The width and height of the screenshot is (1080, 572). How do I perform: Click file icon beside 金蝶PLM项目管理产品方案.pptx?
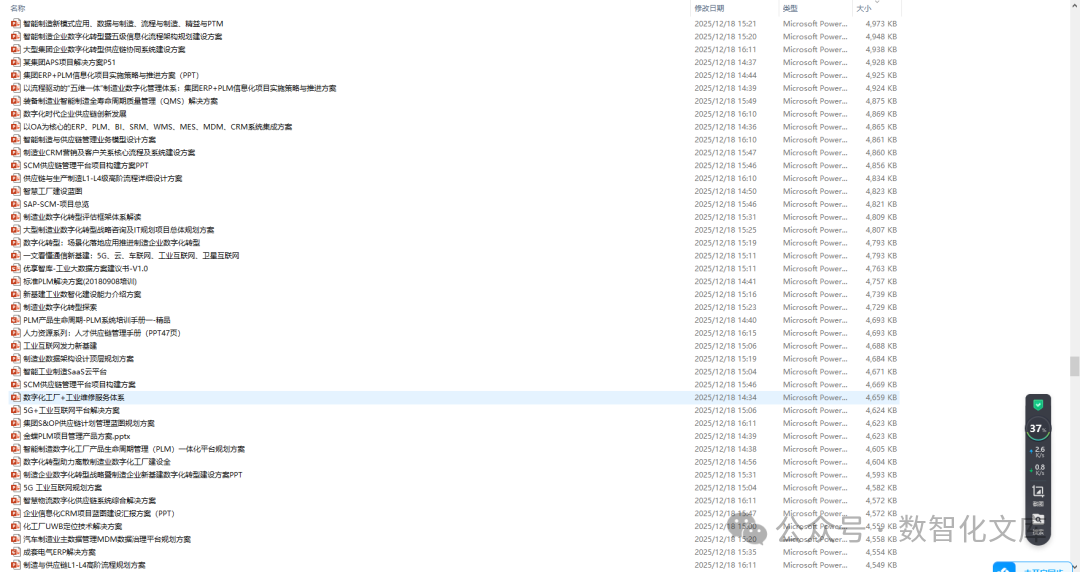[16, 436]
